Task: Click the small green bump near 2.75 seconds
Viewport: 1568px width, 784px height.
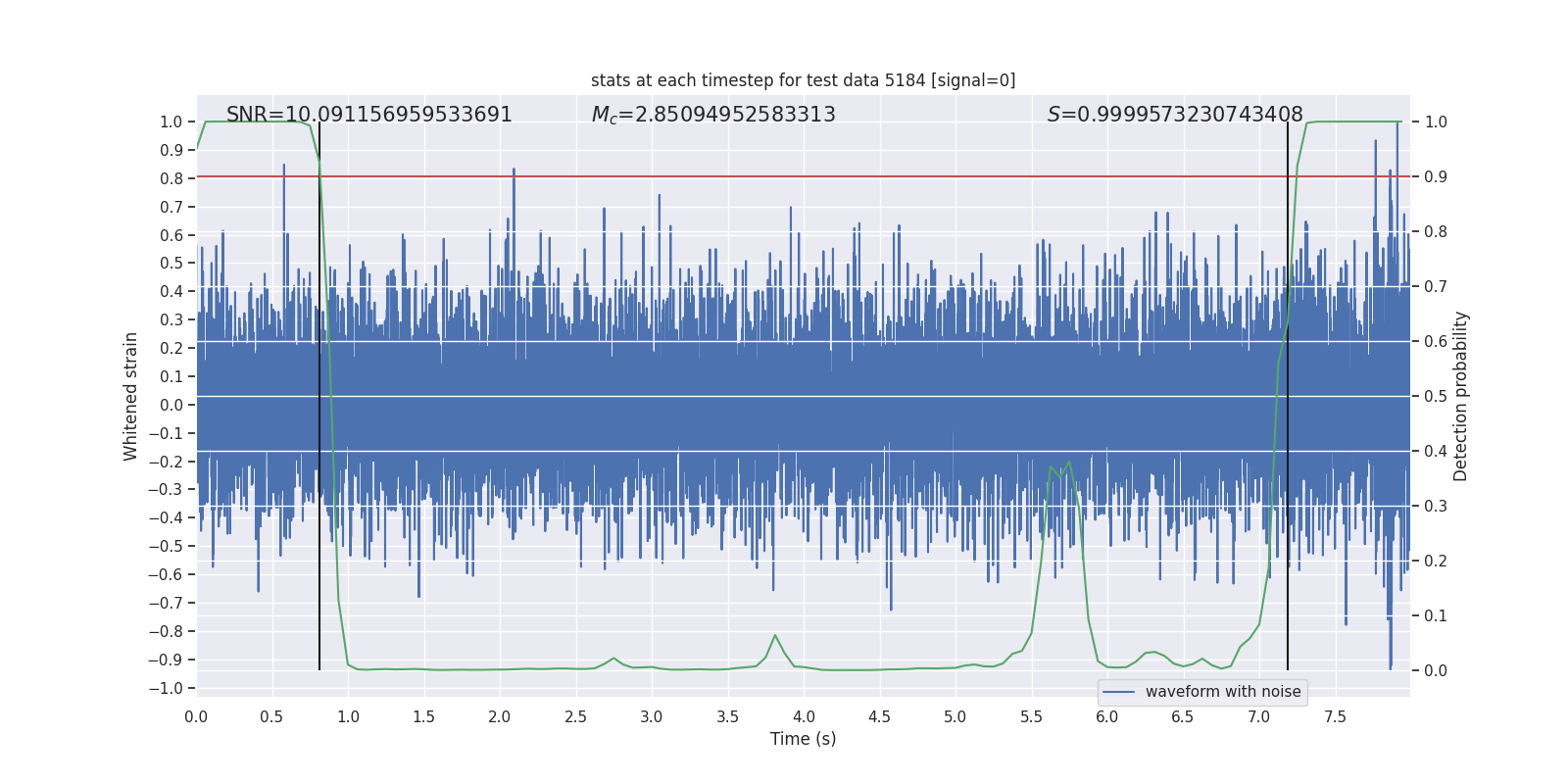Action: pyautogui.click(x=613, y=659)
